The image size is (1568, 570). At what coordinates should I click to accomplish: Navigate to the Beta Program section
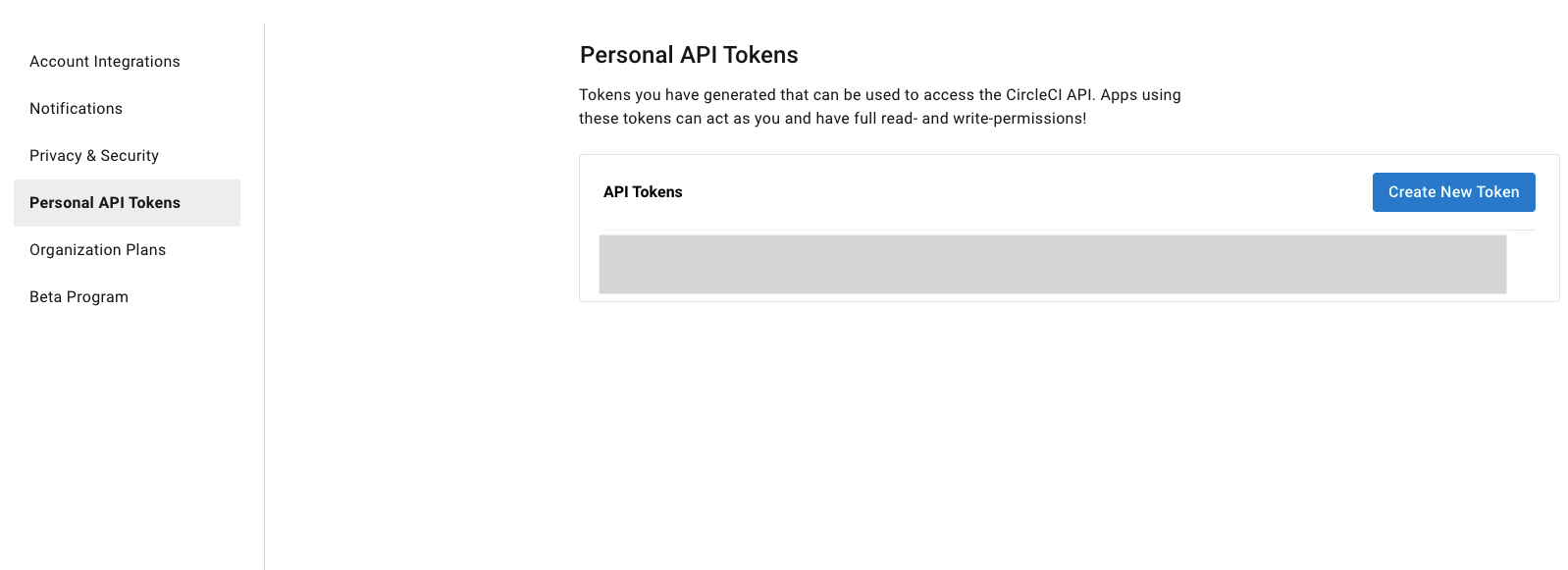79,297
